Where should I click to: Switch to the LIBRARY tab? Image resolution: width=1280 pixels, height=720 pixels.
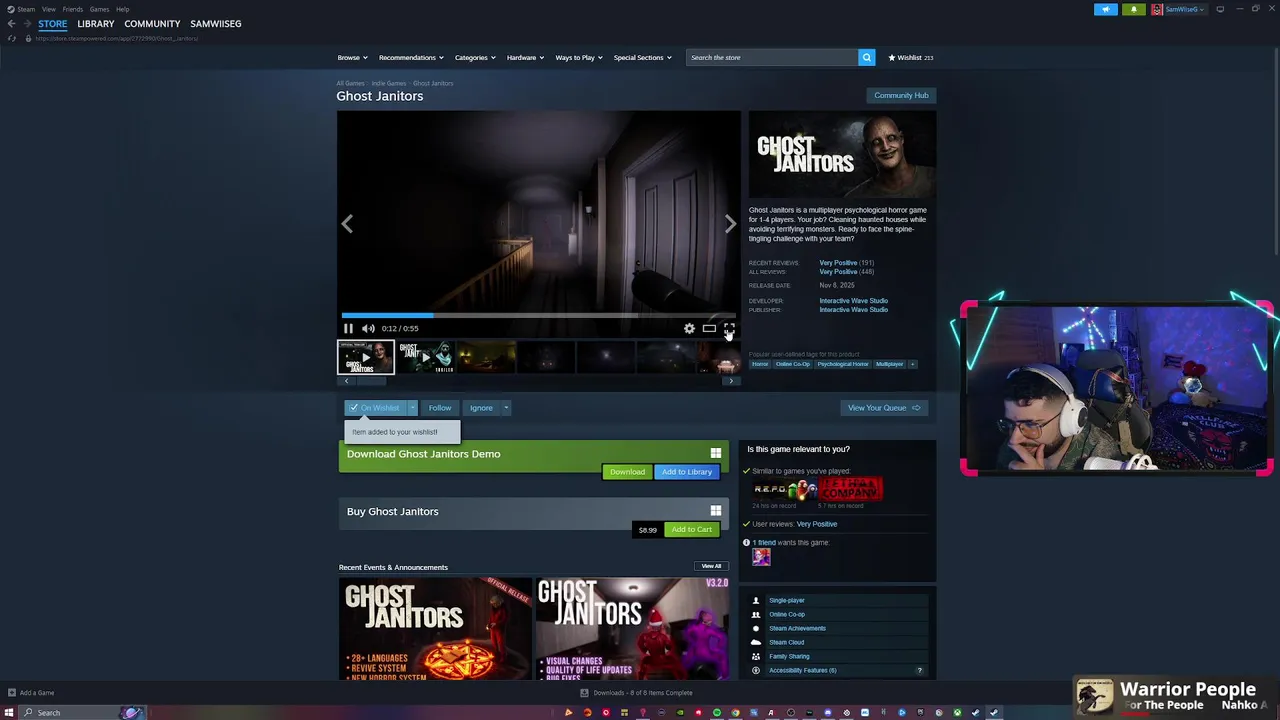coord(96,23)
